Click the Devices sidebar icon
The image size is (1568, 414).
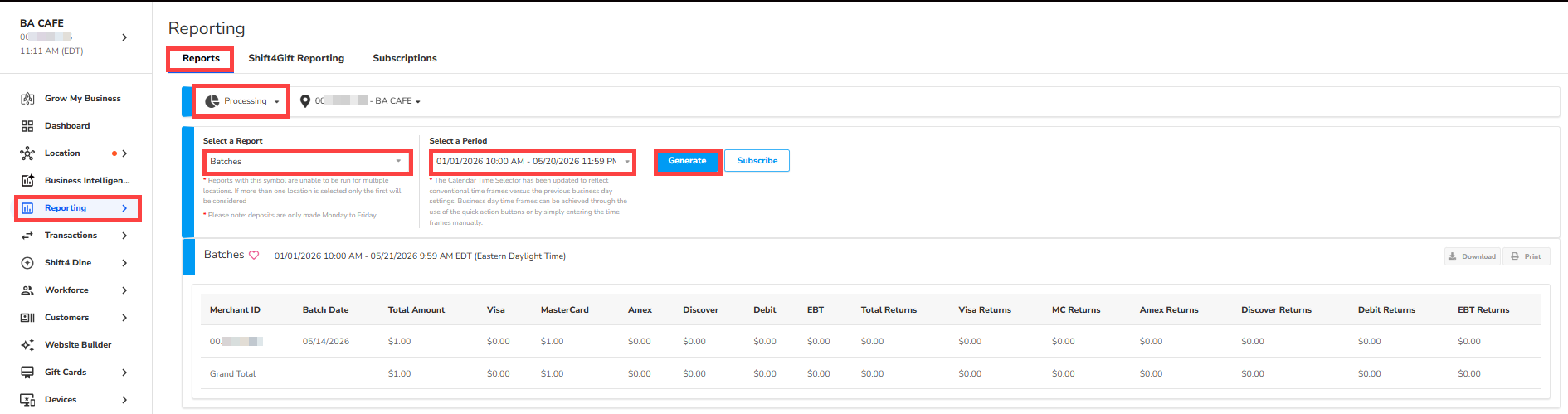(27, 400)
